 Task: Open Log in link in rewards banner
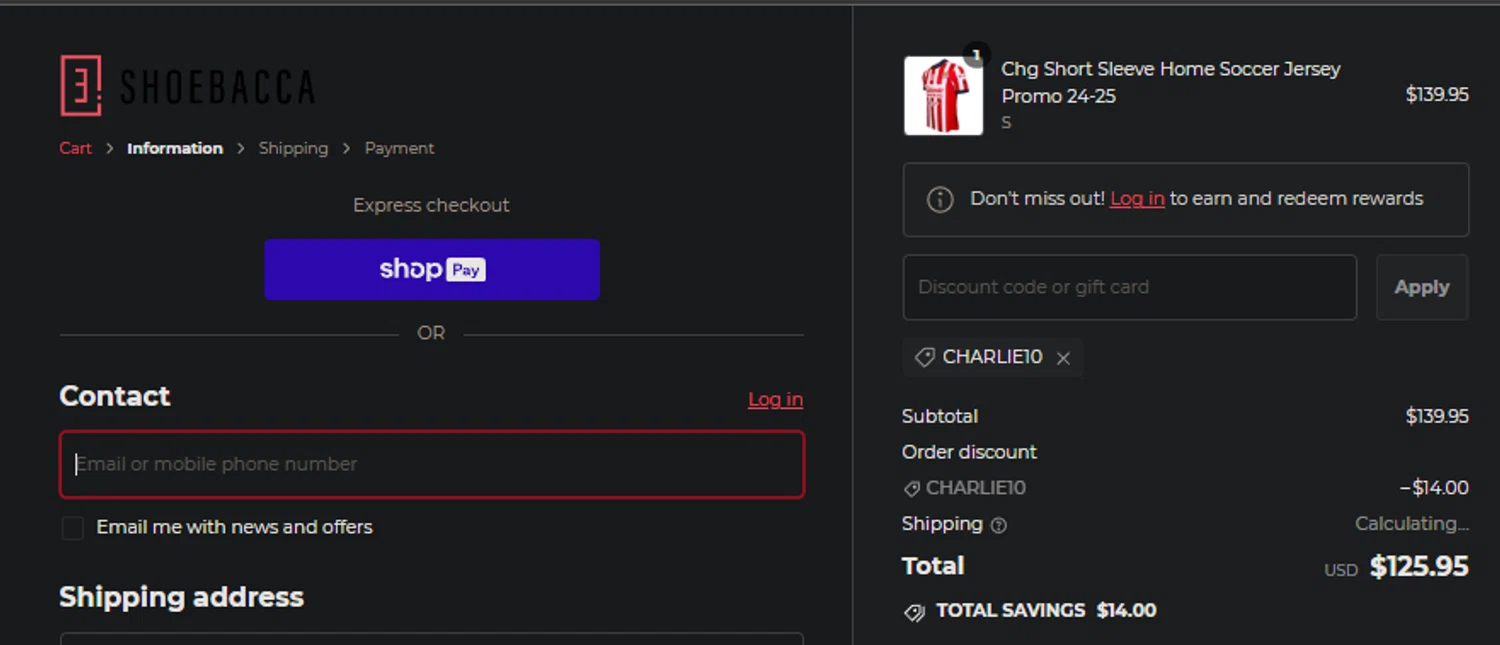tap(1137, 198)
